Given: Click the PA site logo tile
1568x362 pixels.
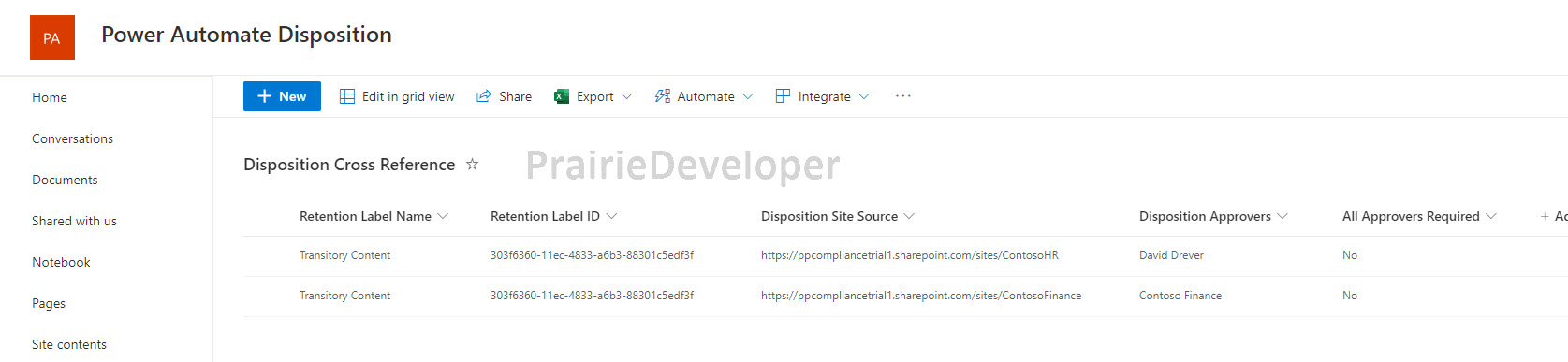Looking at the screenshot, I should point(52,37).
